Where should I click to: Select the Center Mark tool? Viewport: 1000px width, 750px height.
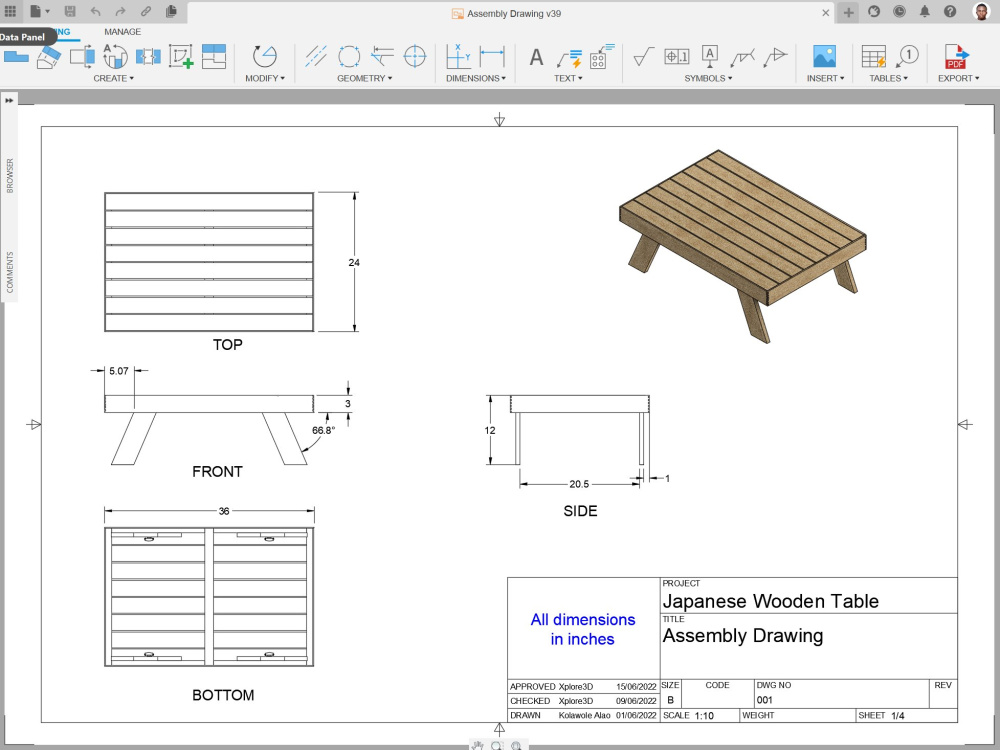[x=415, y=57]
